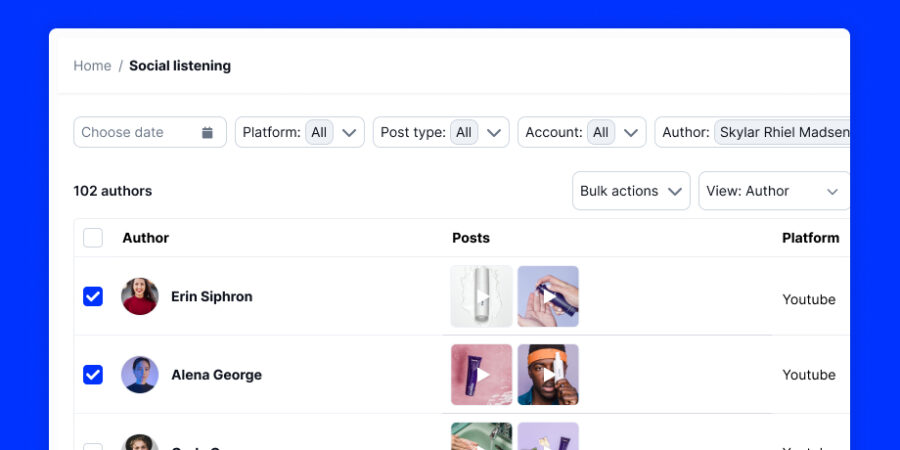This screenshot has height=450, width=900.
Task: Change the View: Author selector
Action: tap(773, 191)
